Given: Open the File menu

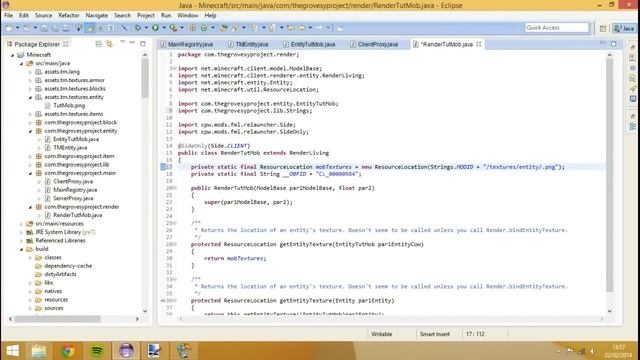Looking at the screenshot, I should tap(8, 16).
